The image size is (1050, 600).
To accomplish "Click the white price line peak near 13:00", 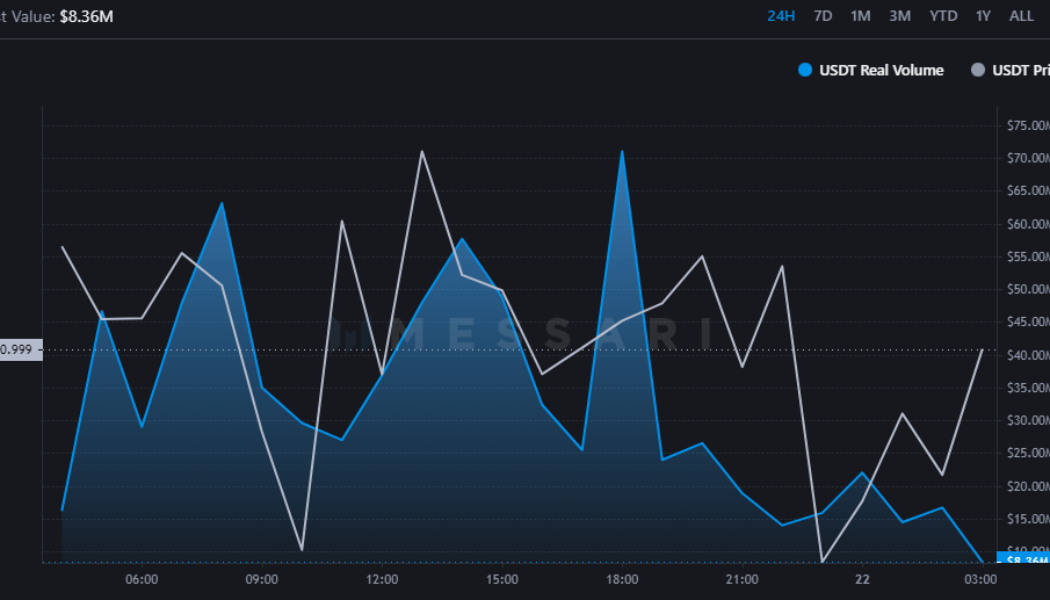I will [422, 152].
